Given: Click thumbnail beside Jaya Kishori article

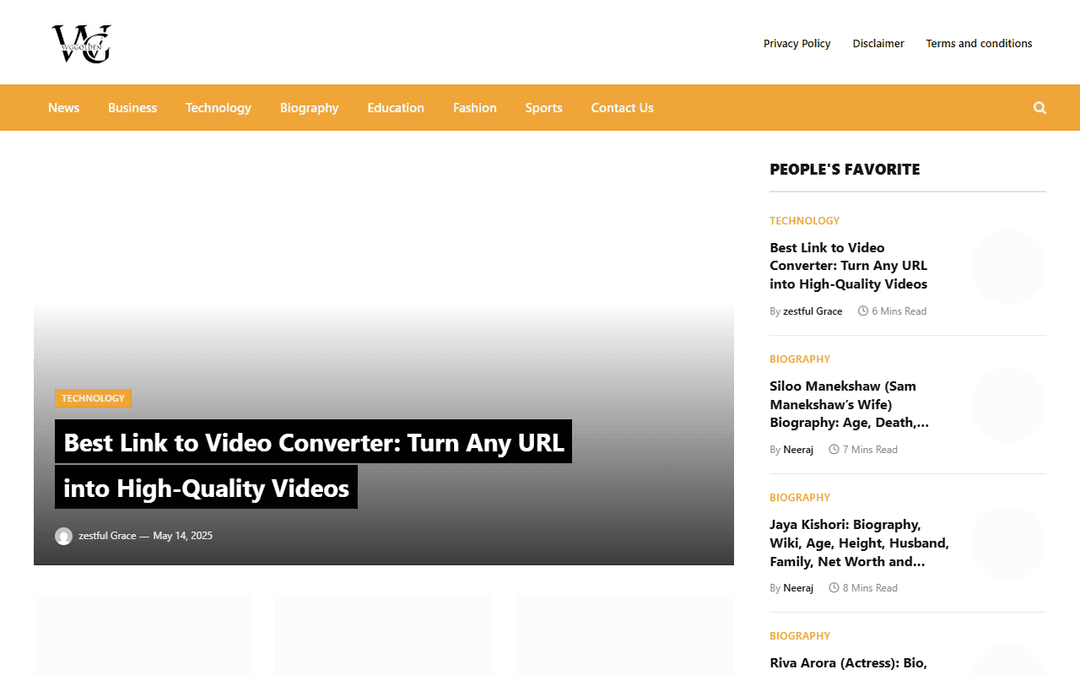Looking at the screenshot, I should (x=1008, y=543).
